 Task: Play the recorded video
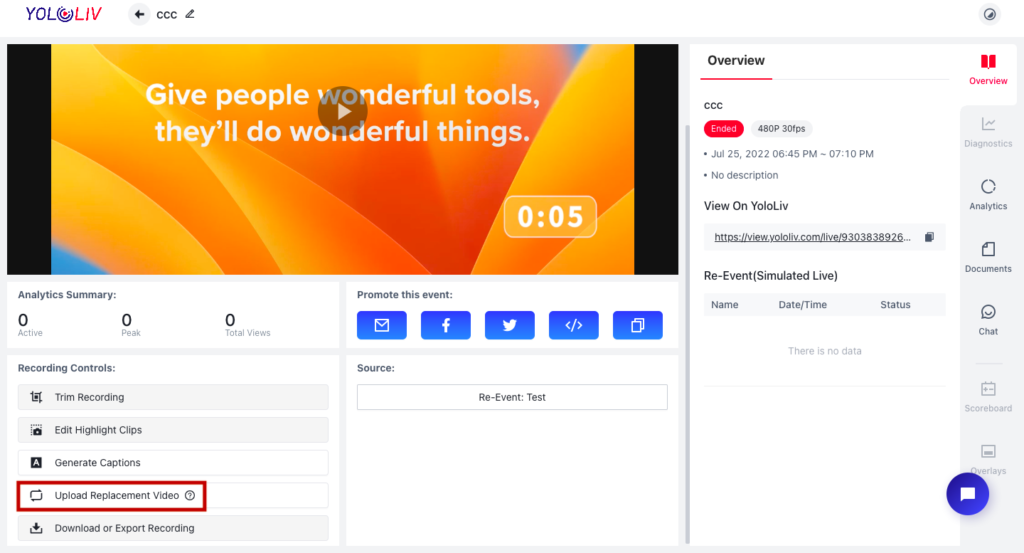coord(342,112)
